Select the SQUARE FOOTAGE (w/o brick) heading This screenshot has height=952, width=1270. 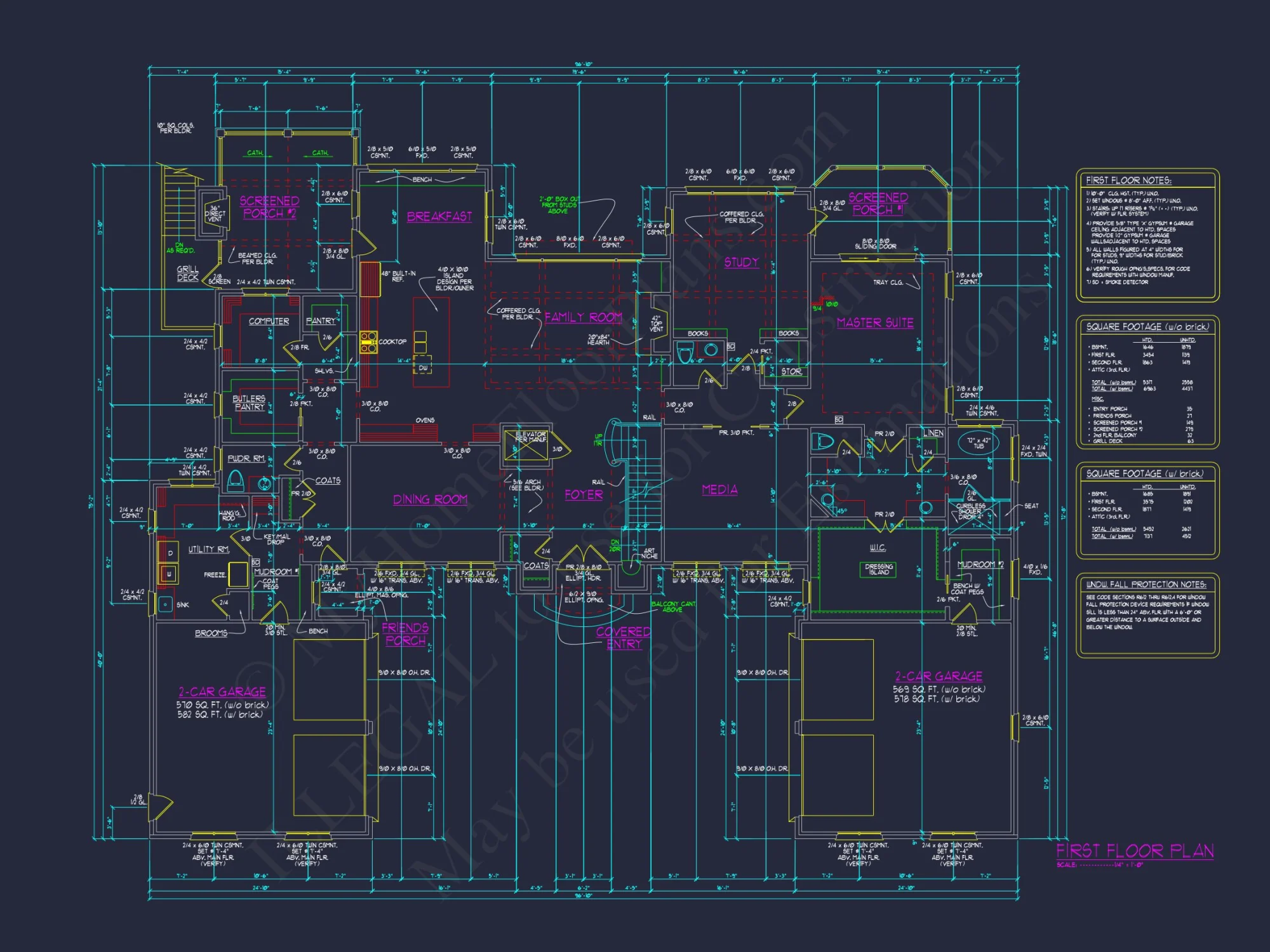(x=1147, y=327)
